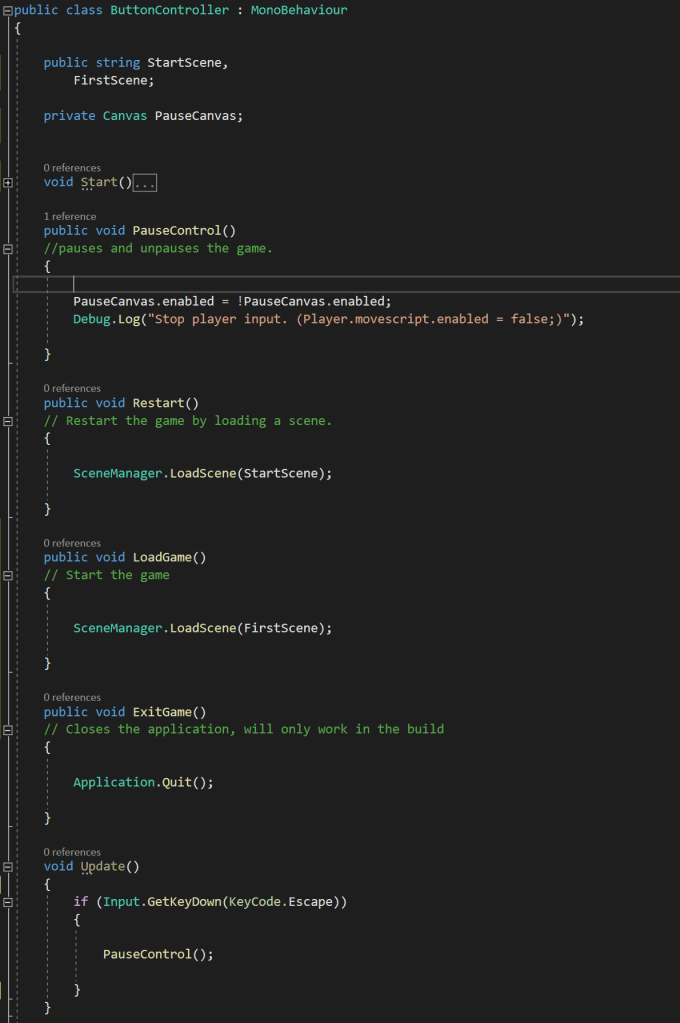This screenshot has width=680, height=1023.
Task: Open "0 references" link above Start
Action: pos(72,168)
